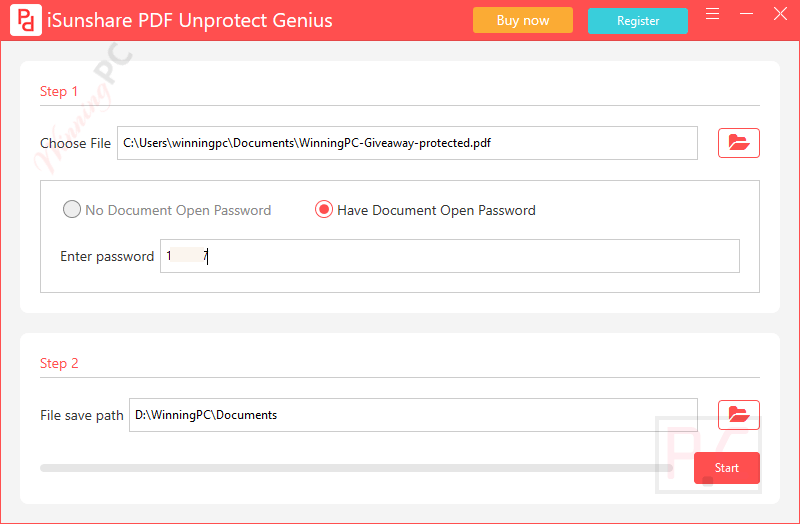800x524 pixels.
Task: Open the hamburger menu icon
Action: point(712,14)
